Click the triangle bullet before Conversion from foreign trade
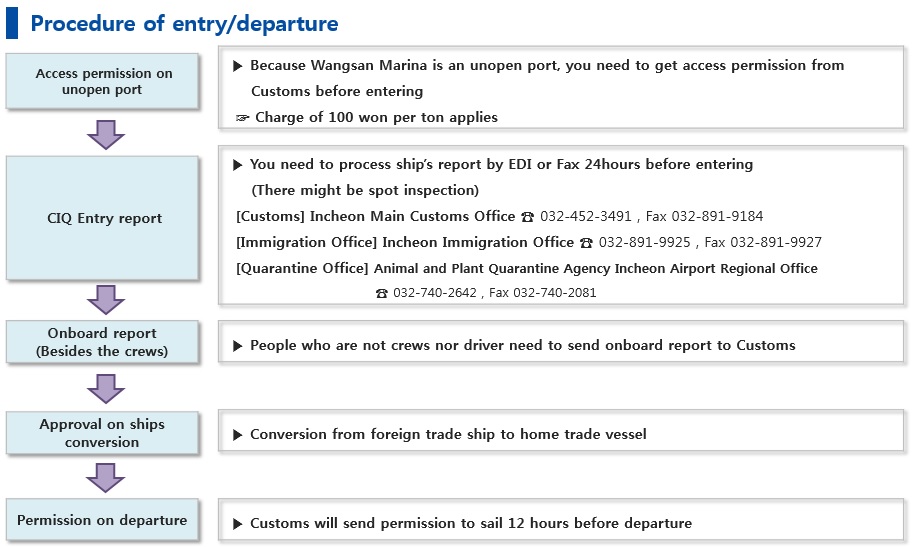 (238, 435)
